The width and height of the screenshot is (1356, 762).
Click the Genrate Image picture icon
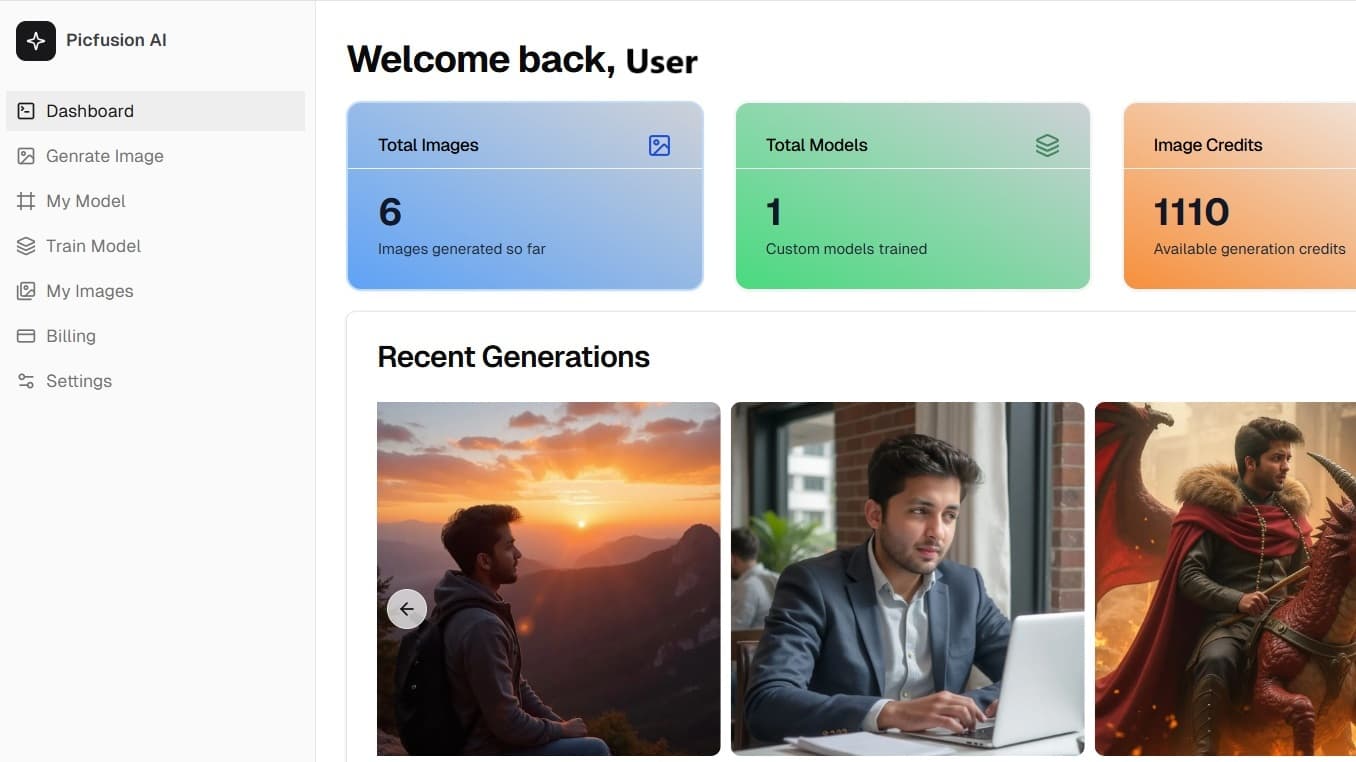click(x=26, y=156)
